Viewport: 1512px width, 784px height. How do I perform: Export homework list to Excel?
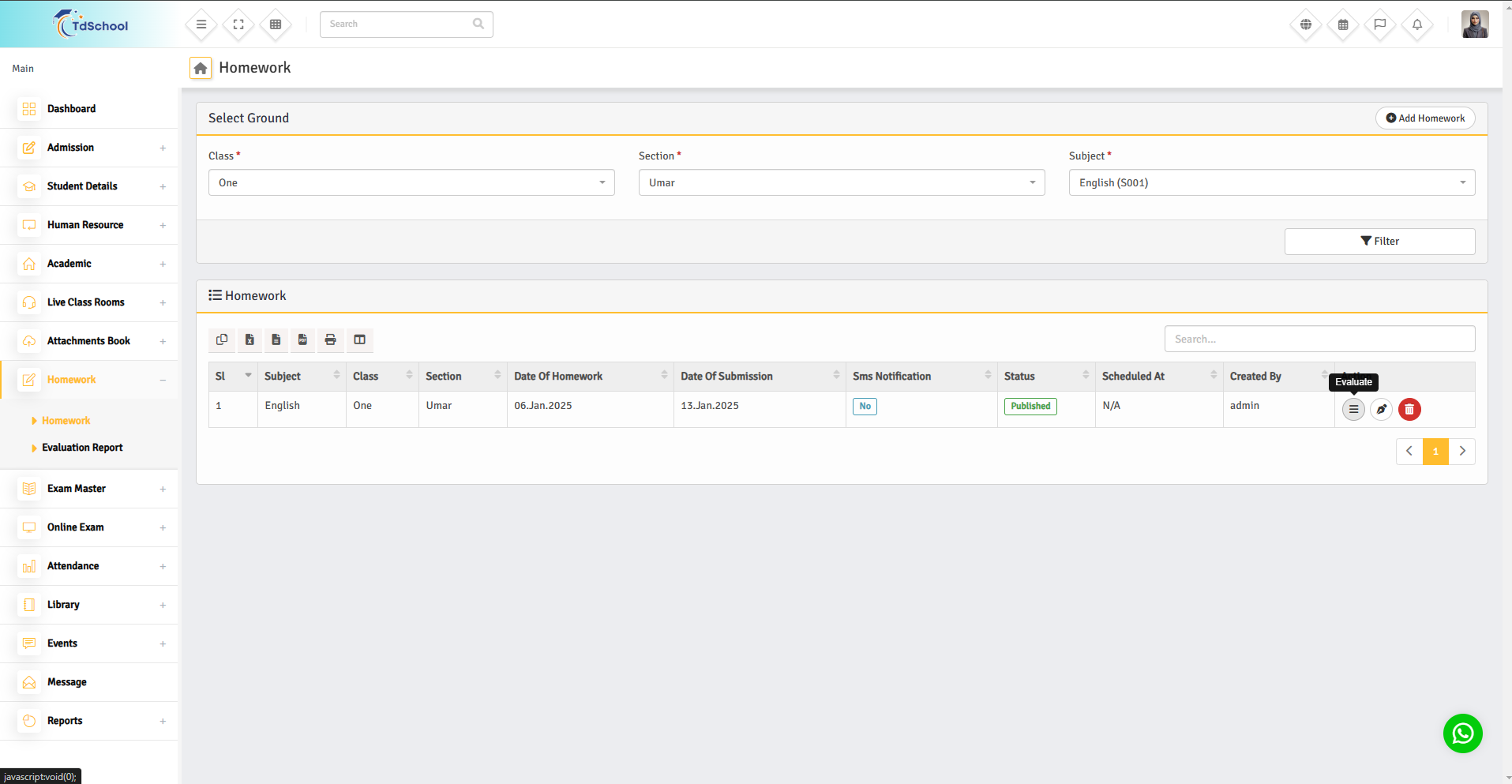(249, 339)
